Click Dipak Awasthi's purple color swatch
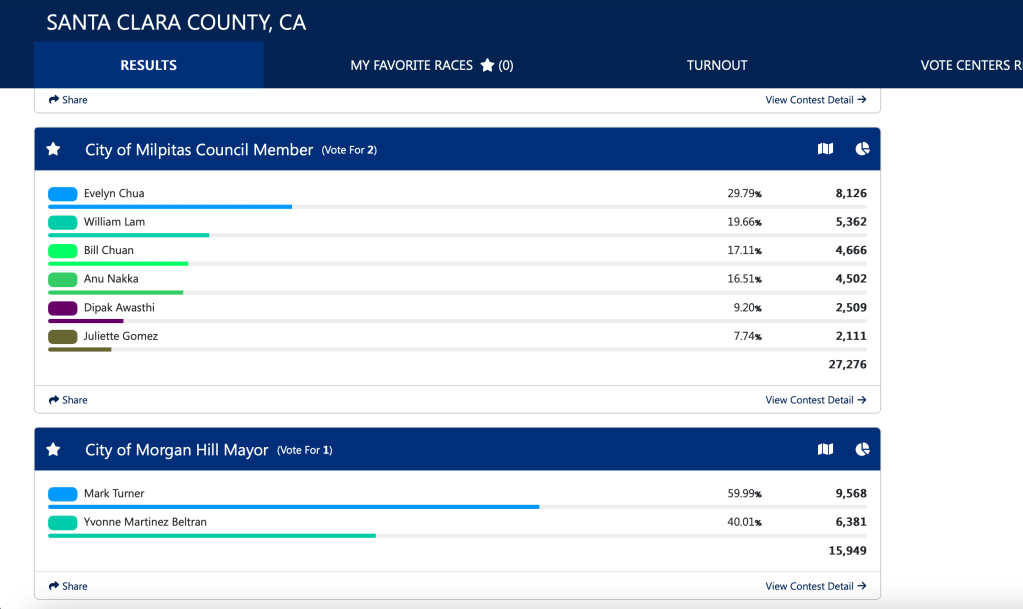Viewport: 1023px width, 609px height. click(63, 308)
